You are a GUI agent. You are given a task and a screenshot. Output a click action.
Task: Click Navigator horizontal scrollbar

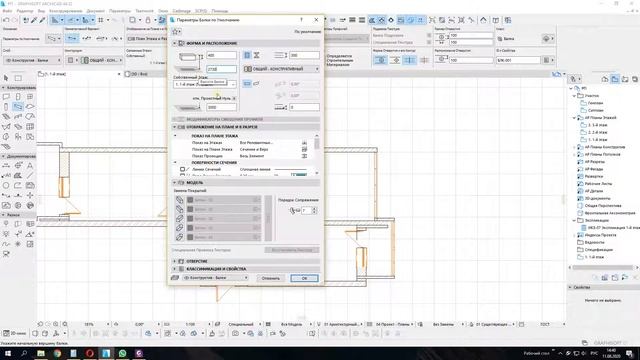602,267
